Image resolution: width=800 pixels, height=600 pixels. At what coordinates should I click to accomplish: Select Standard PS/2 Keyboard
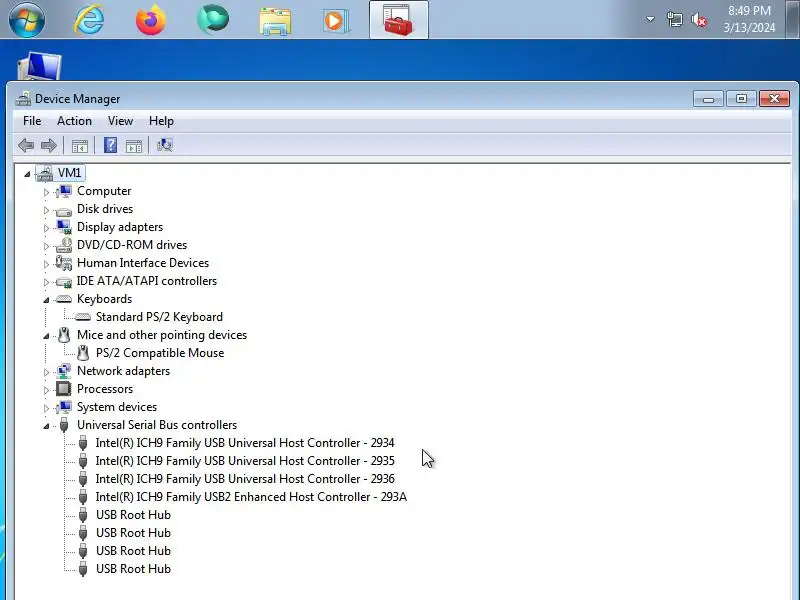coord(159,317)
